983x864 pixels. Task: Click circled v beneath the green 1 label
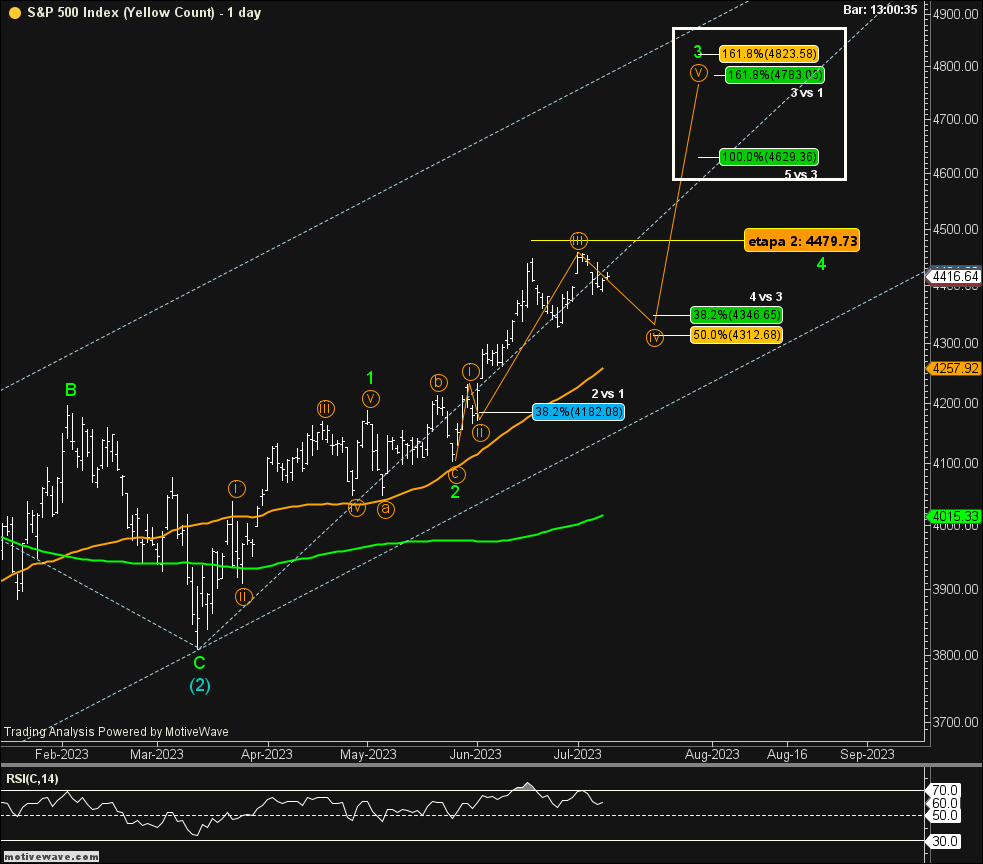point(371,399)
